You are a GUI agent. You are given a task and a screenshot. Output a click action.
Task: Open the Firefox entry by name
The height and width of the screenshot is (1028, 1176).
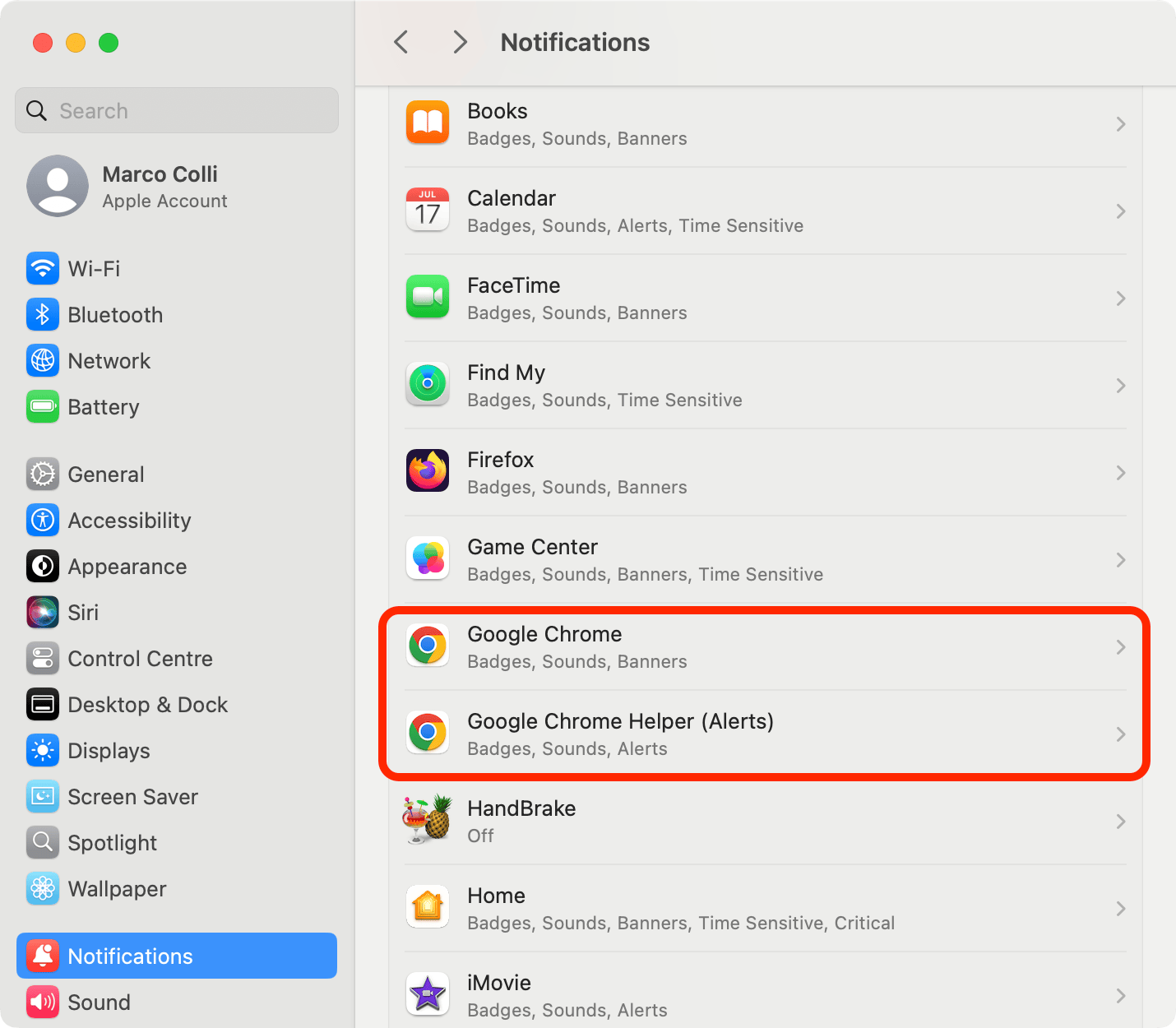pyautogui.click(x=500, y=460)
